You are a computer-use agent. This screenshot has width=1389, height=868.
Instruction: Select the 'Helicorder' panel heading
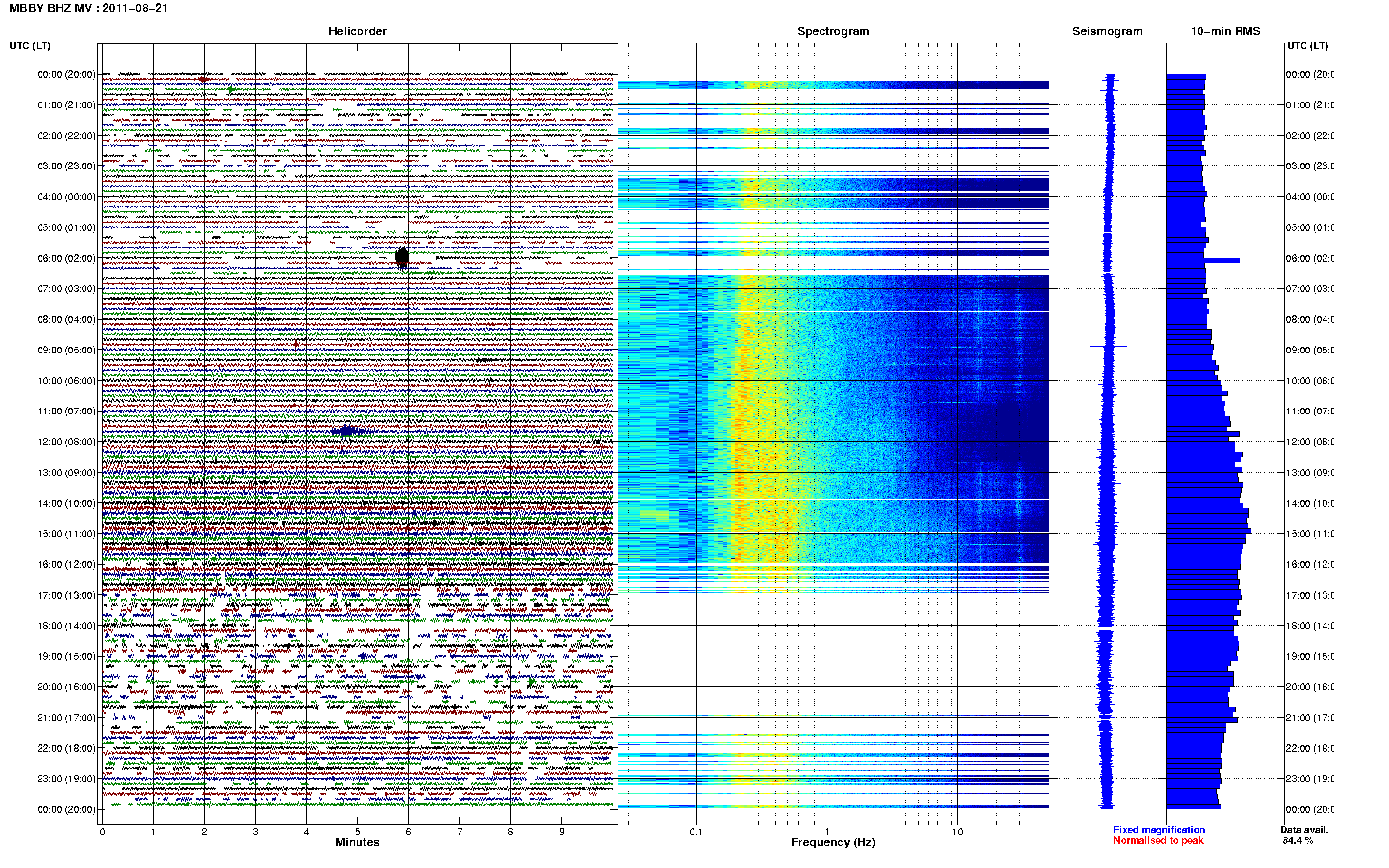[357, 32]
